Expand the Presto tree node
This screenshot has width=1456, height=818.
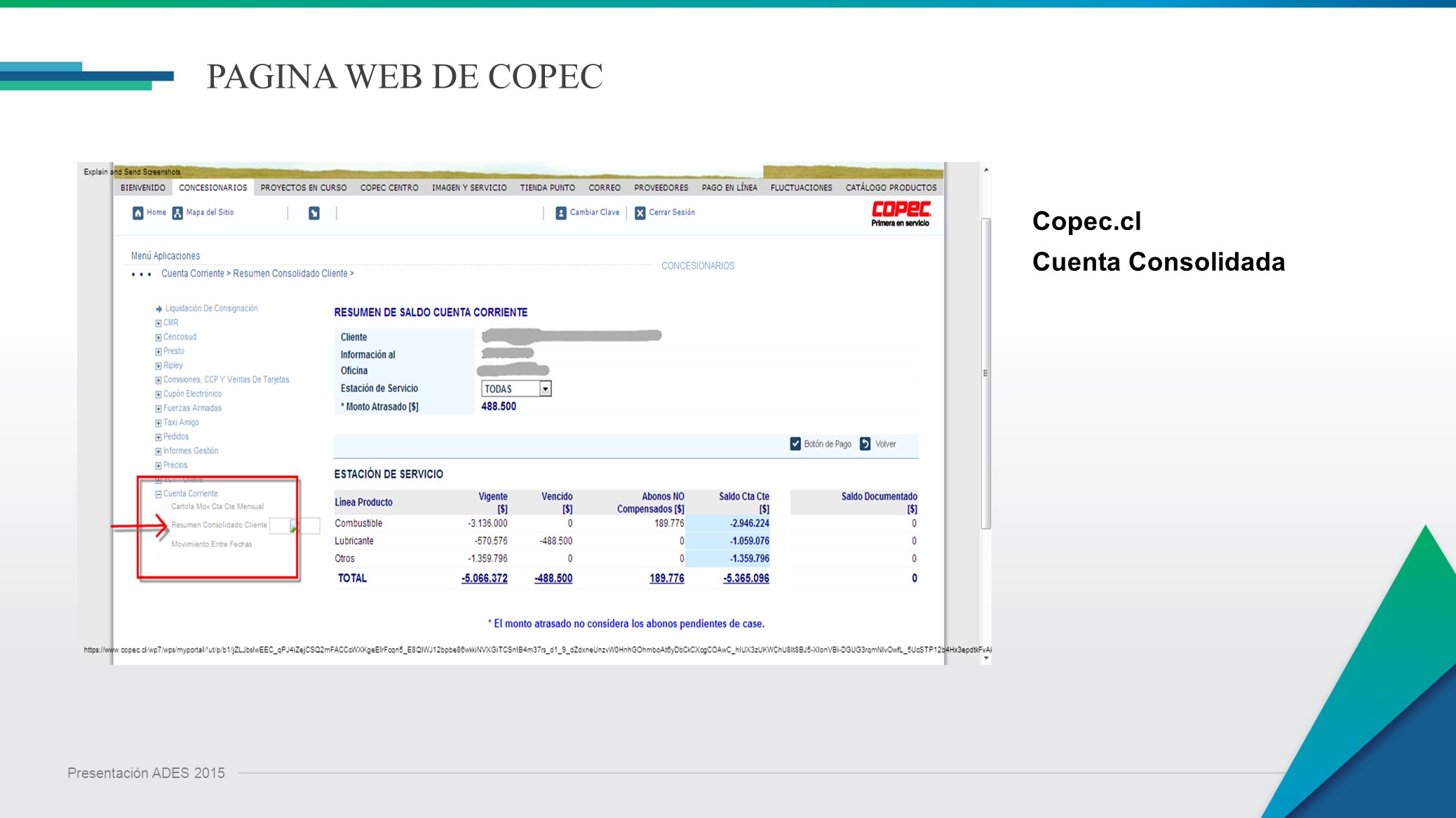pyautogui.click(x=159, y=351)
